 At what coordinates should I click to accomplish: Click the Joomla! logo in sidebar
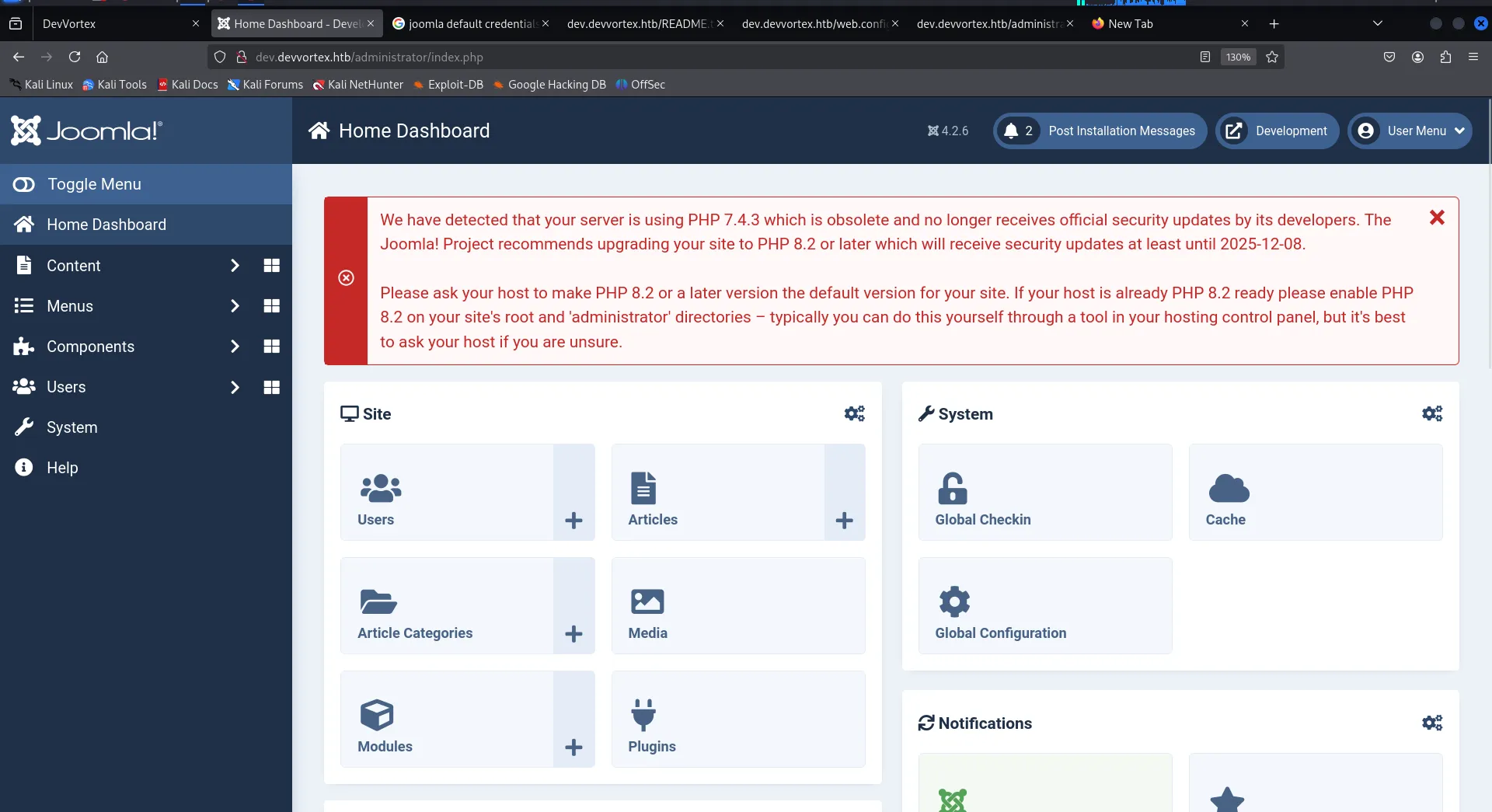(87, 131)
